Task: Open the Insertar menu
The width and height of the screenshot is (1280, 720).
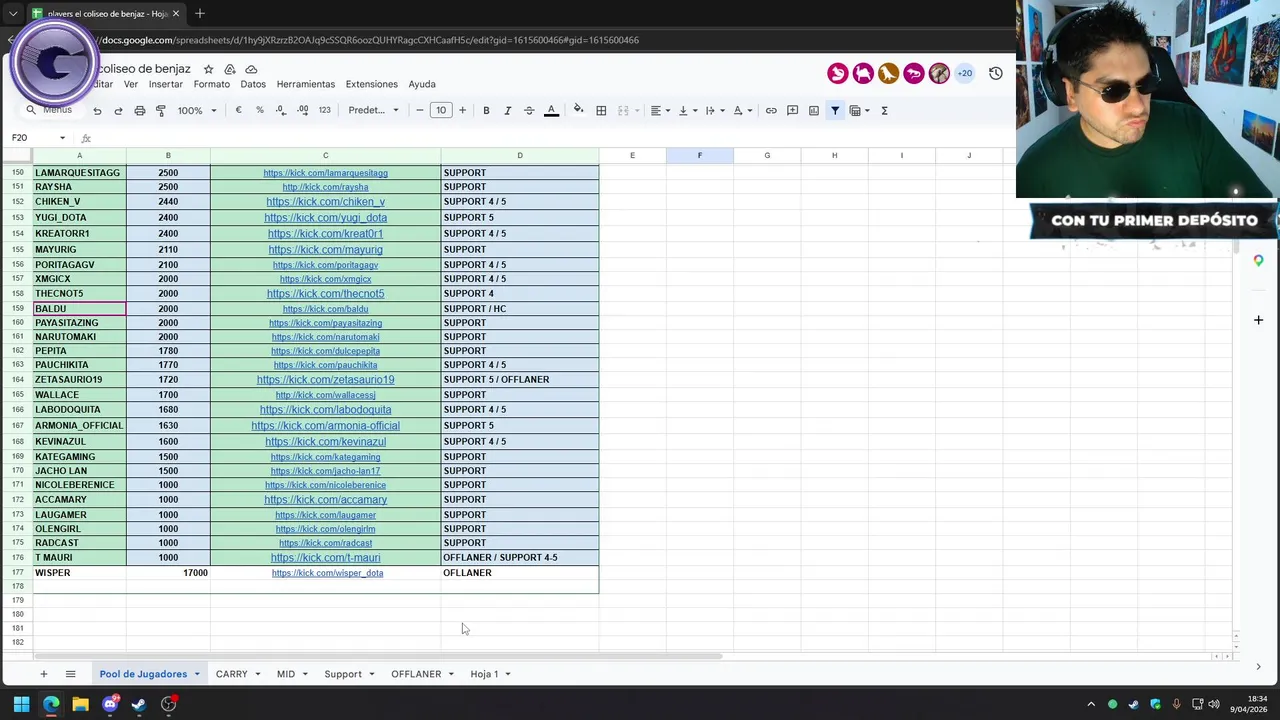Action: point(166,84)
